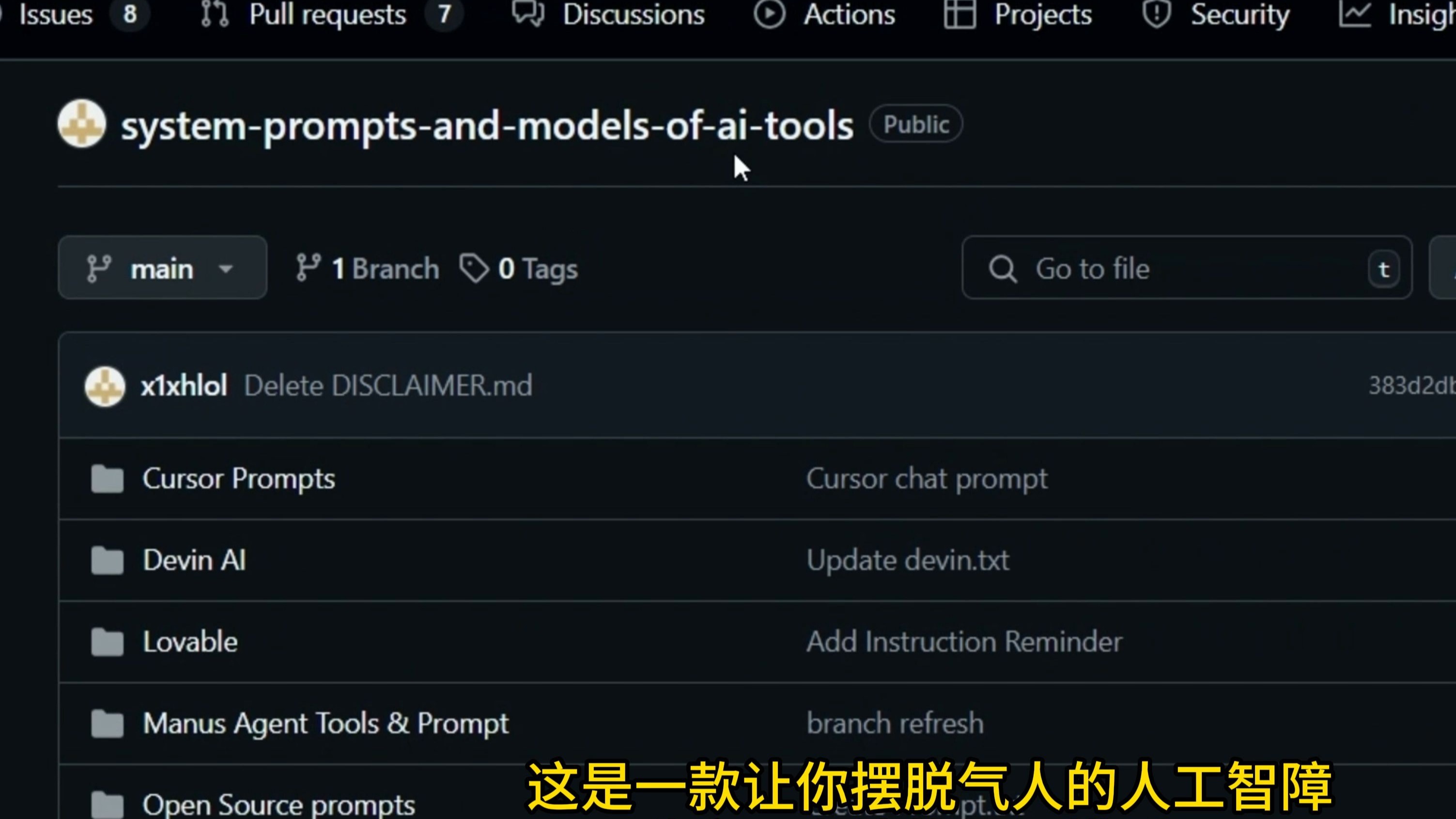Click the Public visibility badge
Screen dimensions: 1456x819
915,124
